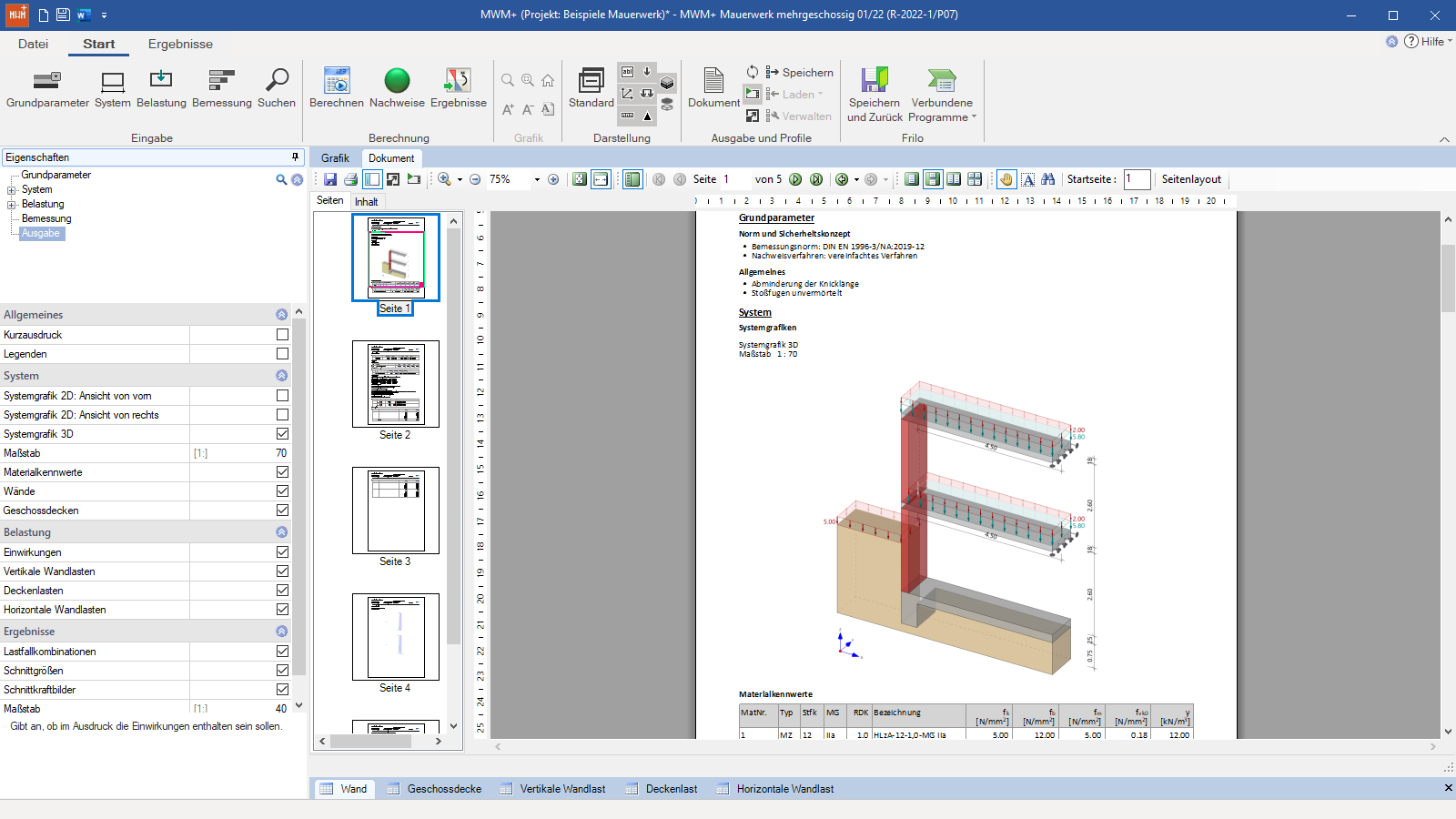Activate the text selection tool icon
Screen dimensions: 1456x819
1027,179
